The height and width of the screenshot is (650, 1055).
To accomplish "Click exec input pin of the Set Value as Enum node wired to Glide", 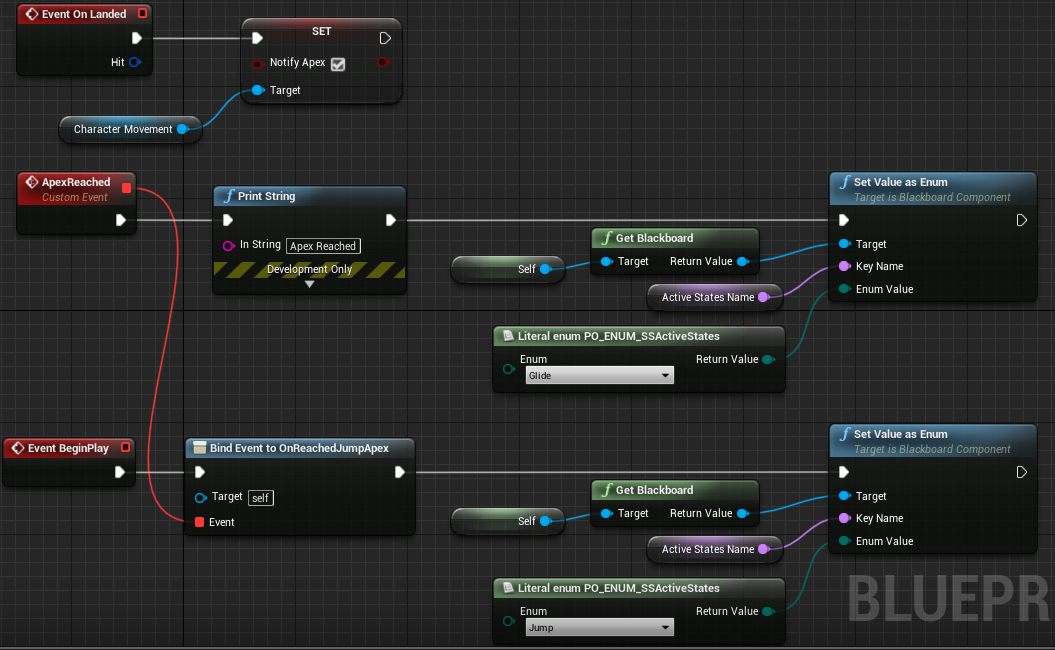I will point(844,219).
